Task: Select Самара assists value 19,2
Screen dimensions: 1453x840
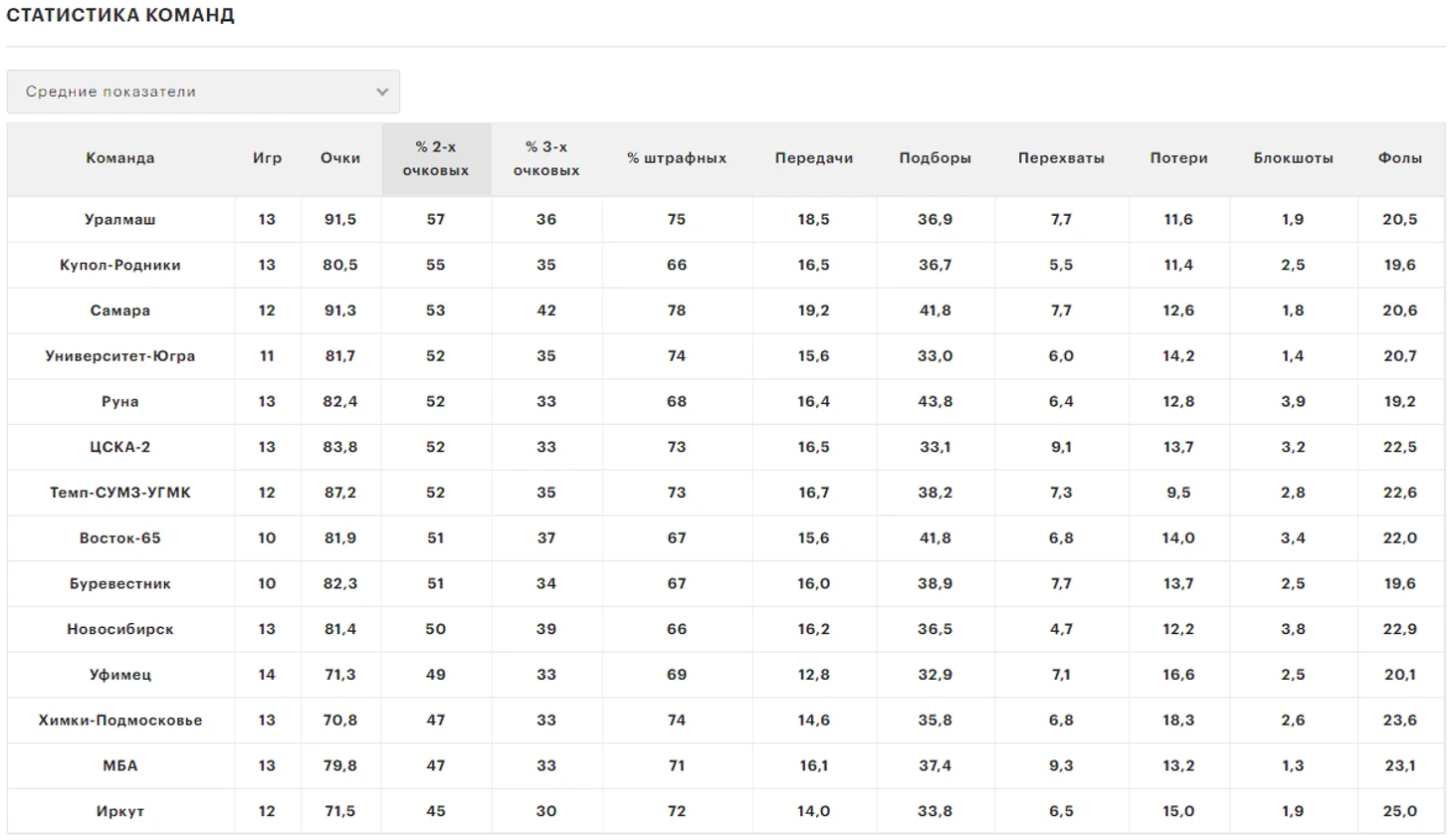Action: click(x=814, y=311)
